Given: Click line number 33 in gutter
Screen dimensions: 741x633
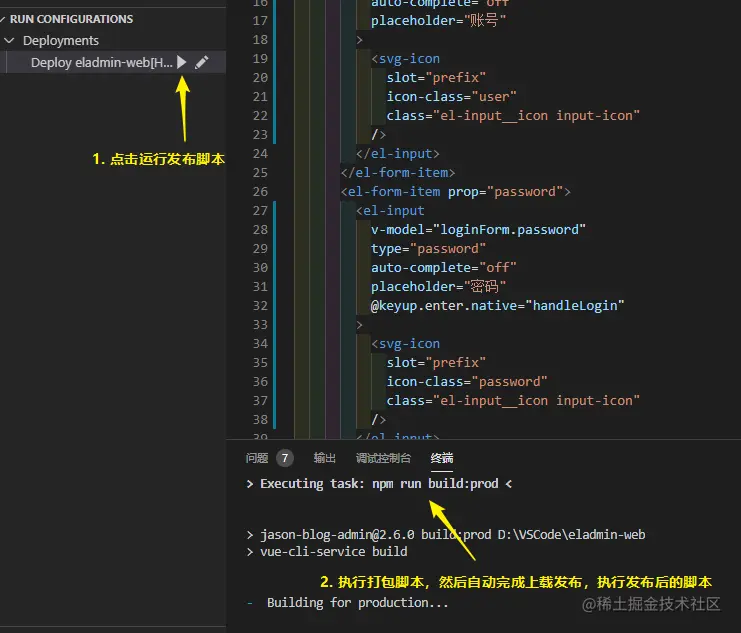Looking at the screenshot, I should (260, 325).
